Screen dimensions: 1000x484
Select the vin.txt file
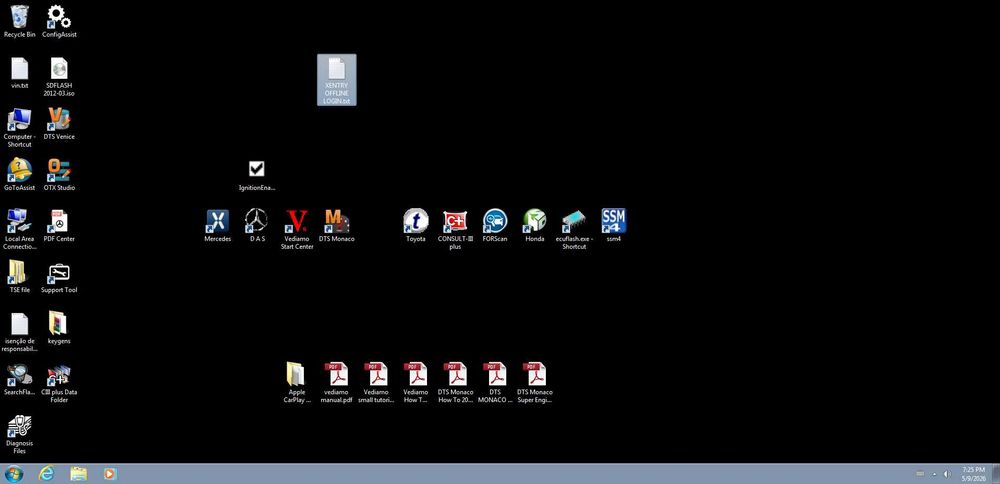(20, 68)
